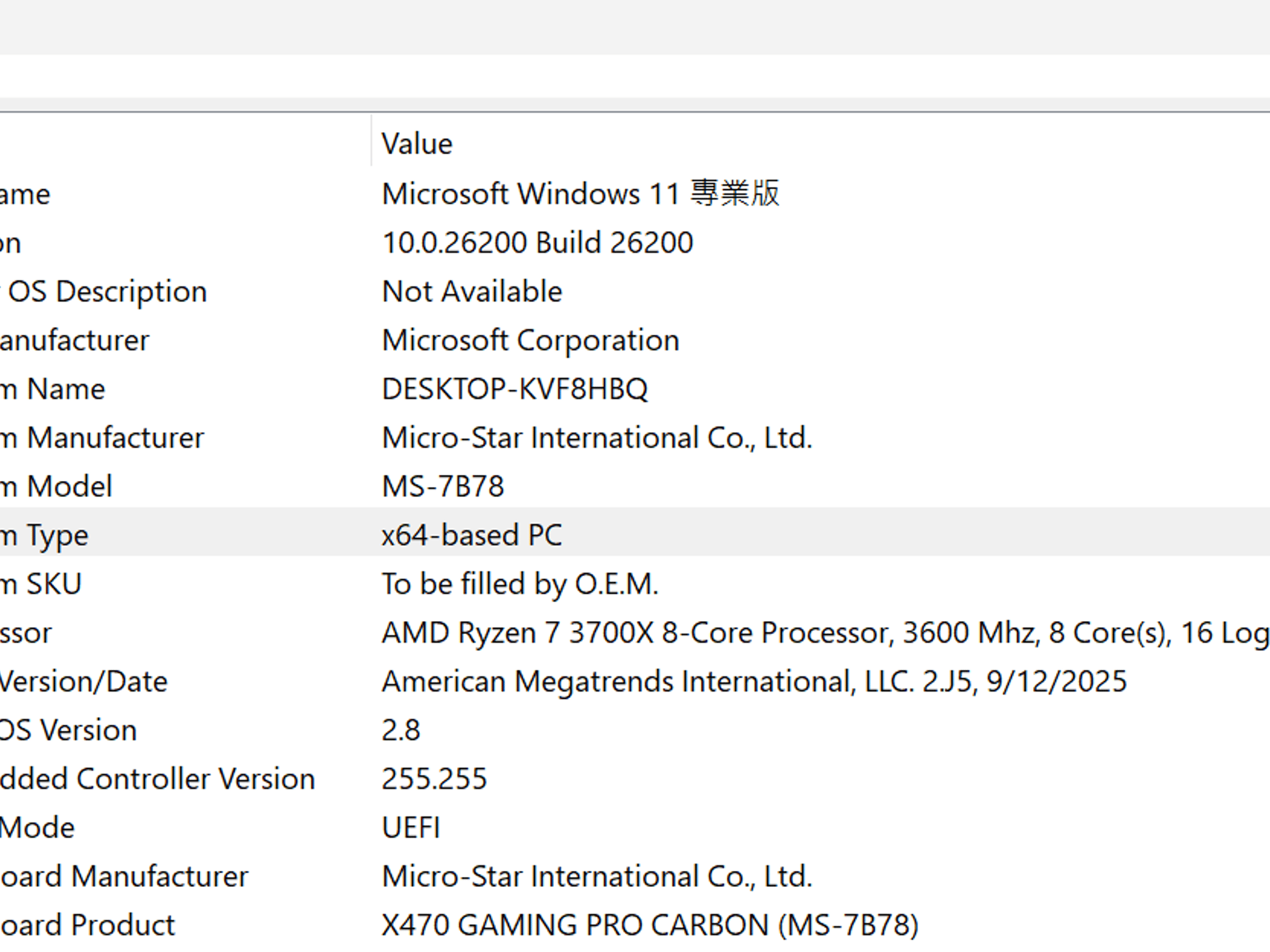
Task: Click the "MS-7B78" system model value
Action: 443,487
